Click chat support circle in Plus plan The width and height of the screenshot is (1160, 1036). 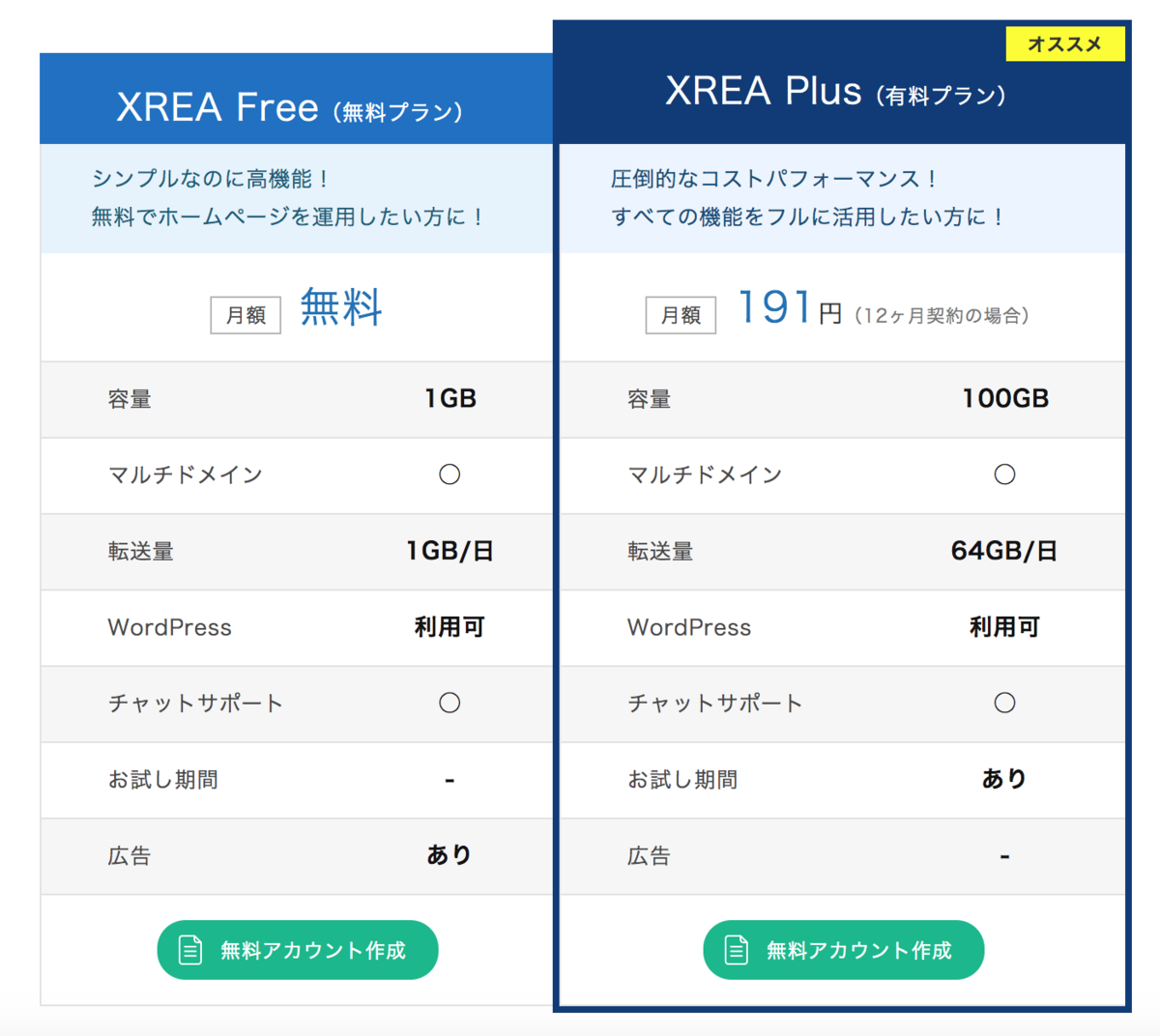(x=1005, y=703)
